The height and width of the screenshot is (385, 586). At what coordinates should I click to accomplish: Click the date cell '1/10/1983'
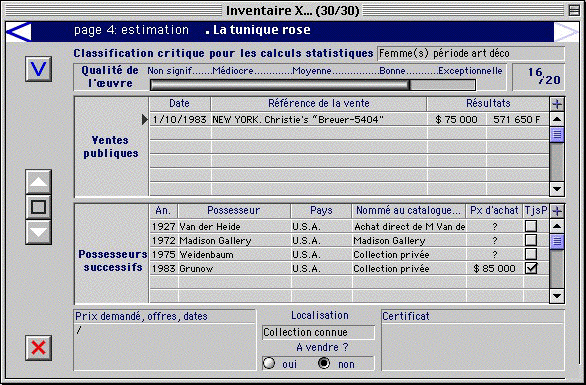(x=180, y=120)
